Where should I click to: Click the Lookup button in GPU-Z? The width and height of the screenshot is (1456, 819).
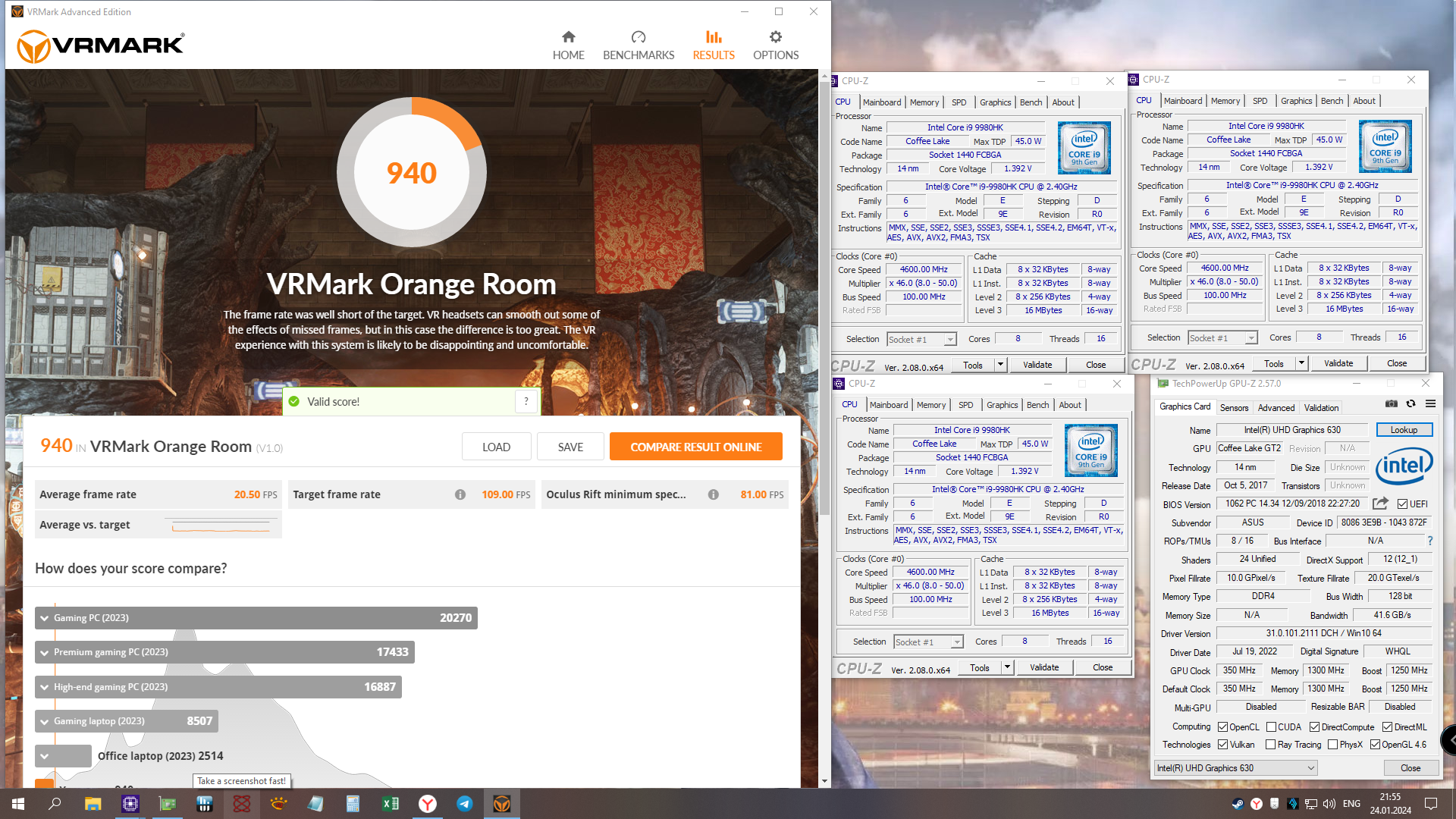[1404, 430]
